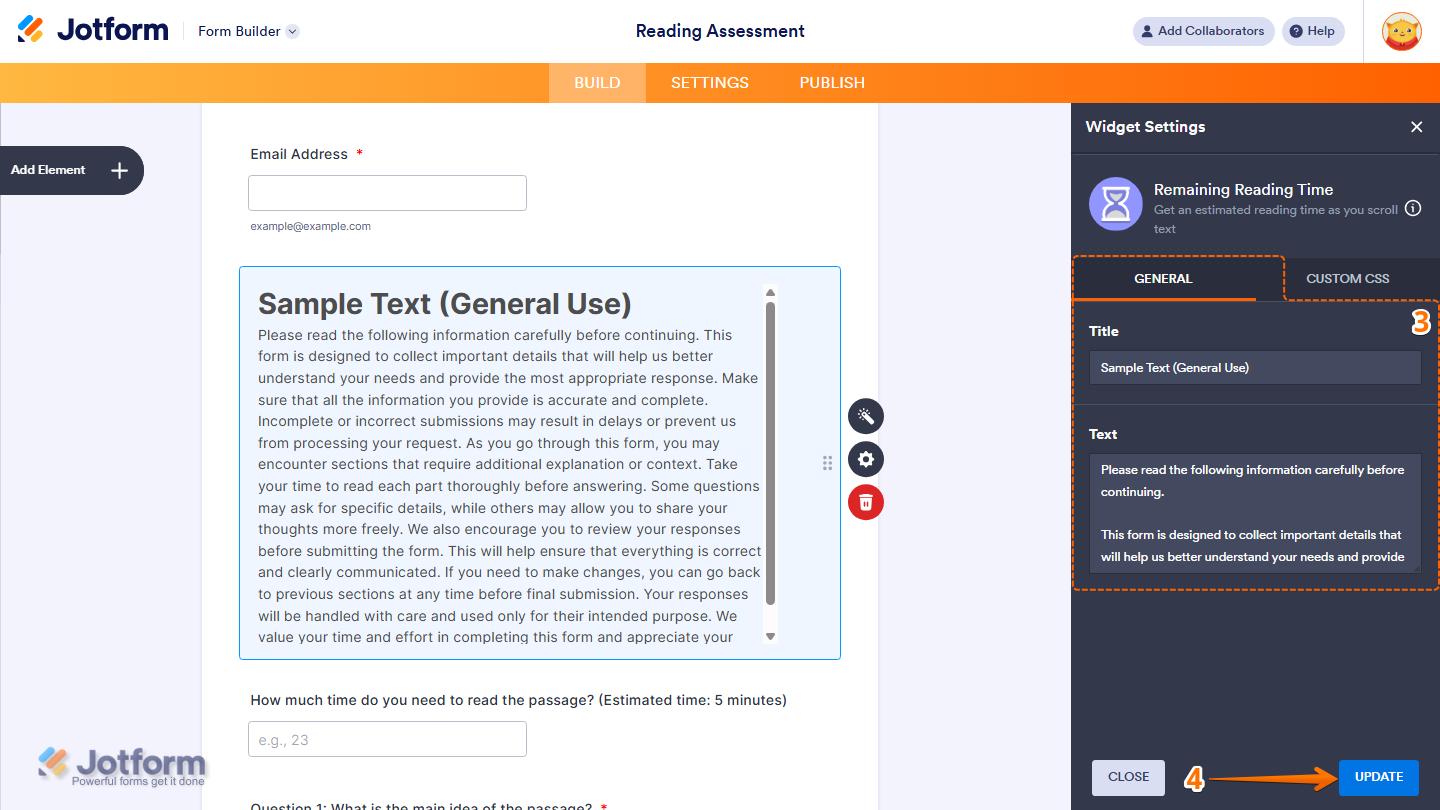Open the Help menu in the top bar
The height and width of the screenshot is (810, 1440).
[1313, 31]
